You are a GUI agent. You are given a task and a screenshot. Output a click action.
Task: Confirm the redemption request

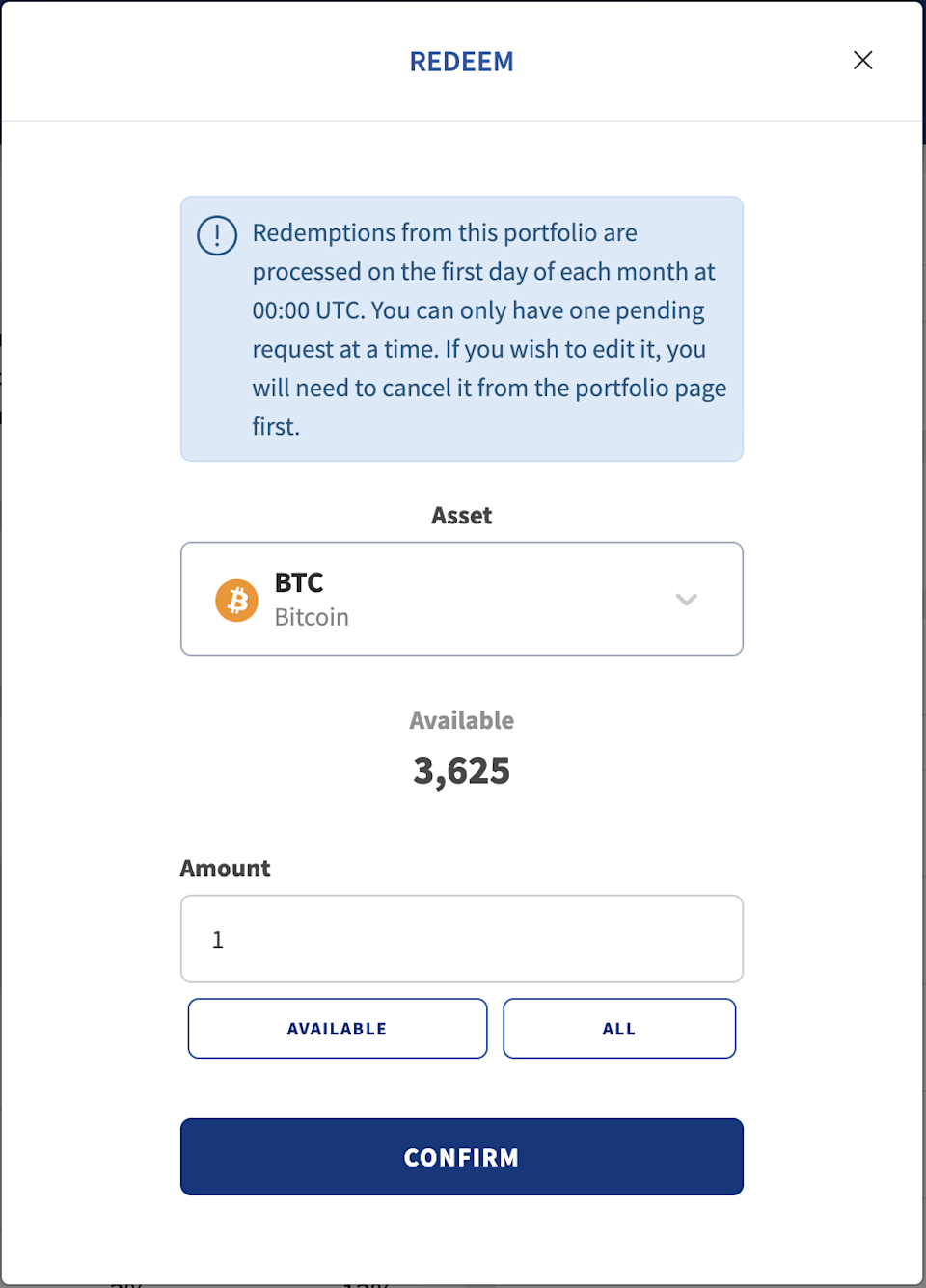pyautogui.click(x=461, y=1157)
